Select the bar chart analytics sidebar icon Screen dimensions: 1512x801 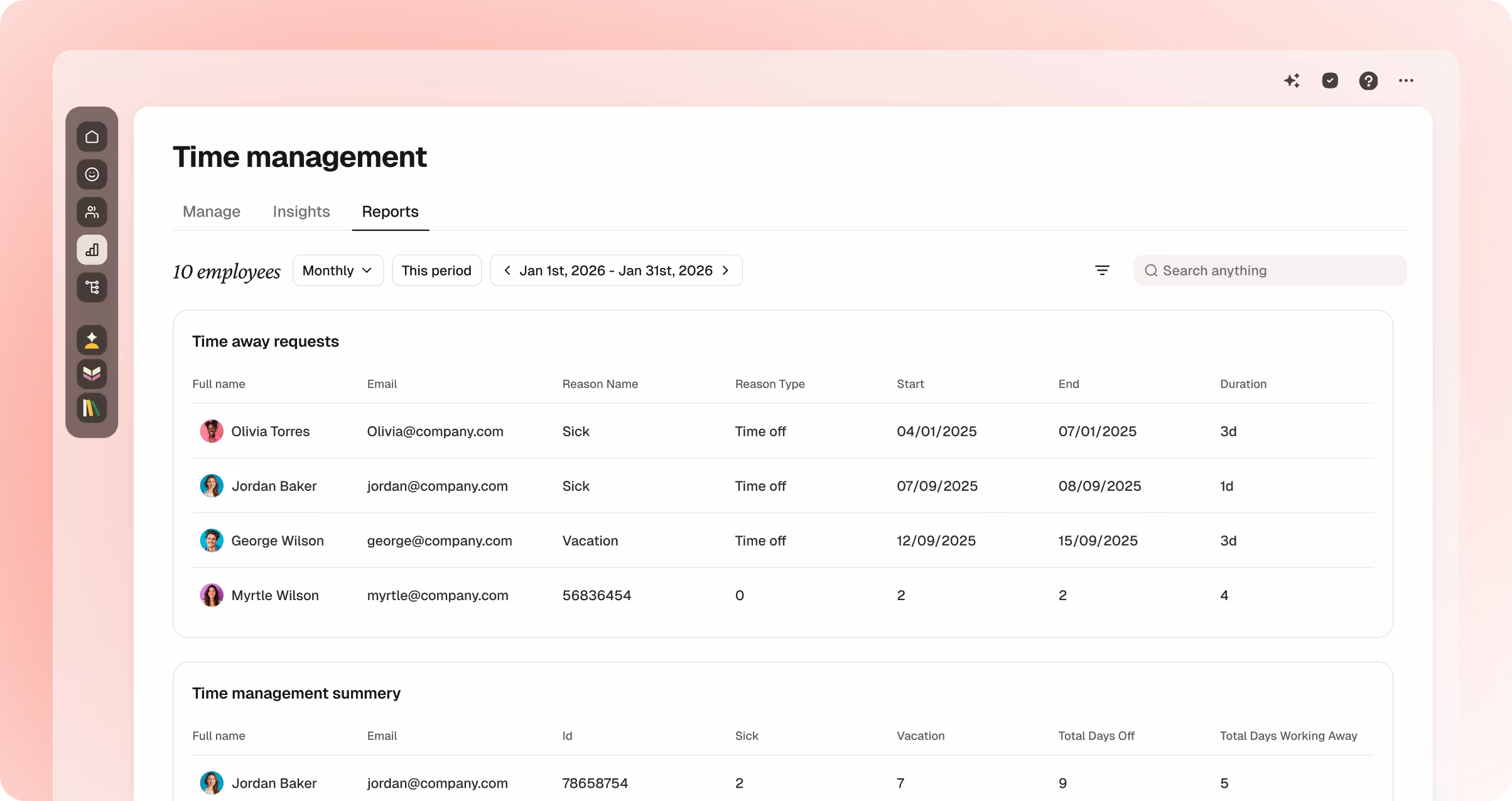(92, 250)
